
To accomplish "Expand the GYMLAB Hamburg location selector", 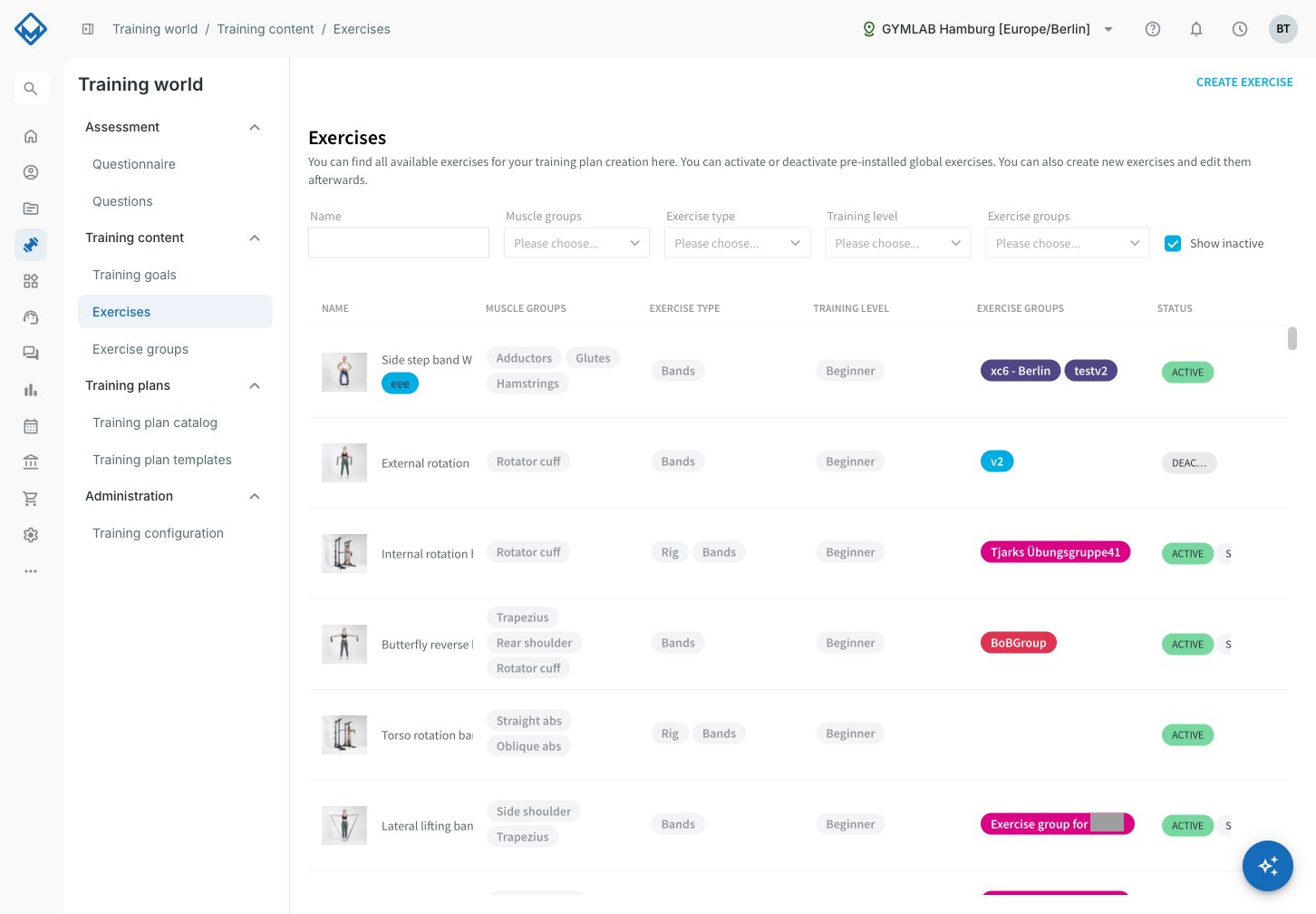I will pos(987,29).
